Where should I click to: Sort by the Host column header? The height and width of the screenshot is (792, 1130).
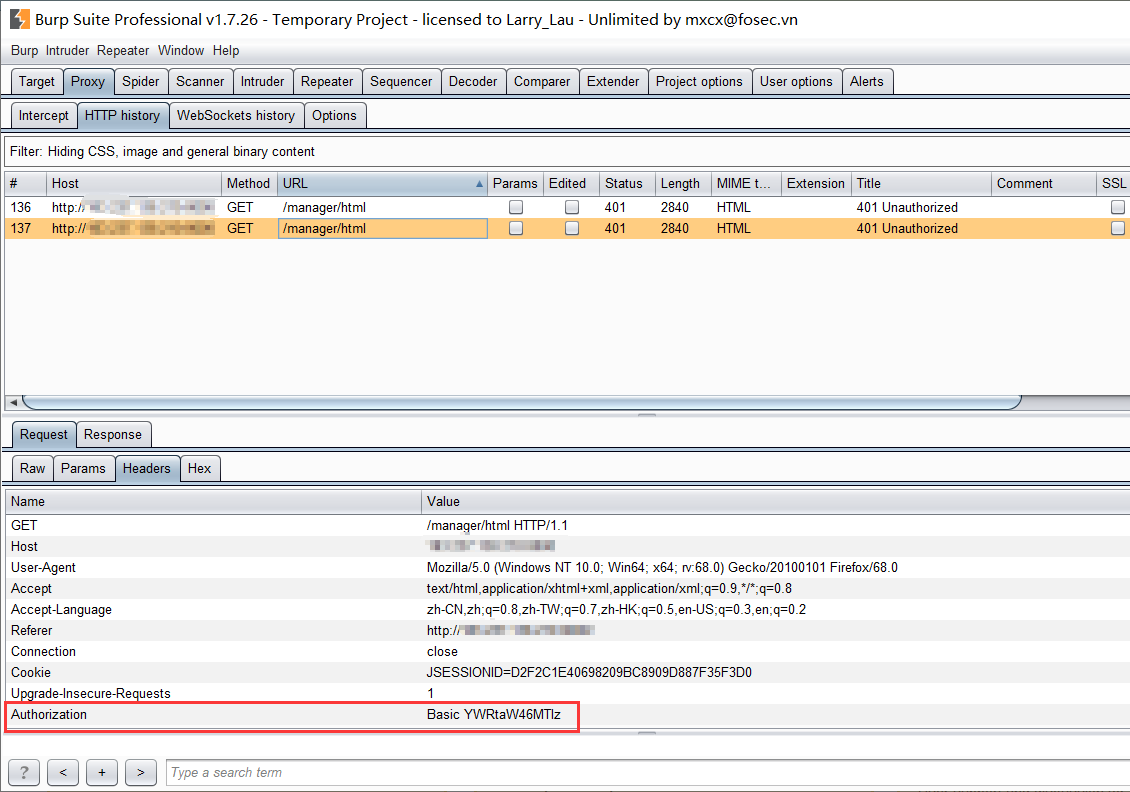[x=134, y=184]
